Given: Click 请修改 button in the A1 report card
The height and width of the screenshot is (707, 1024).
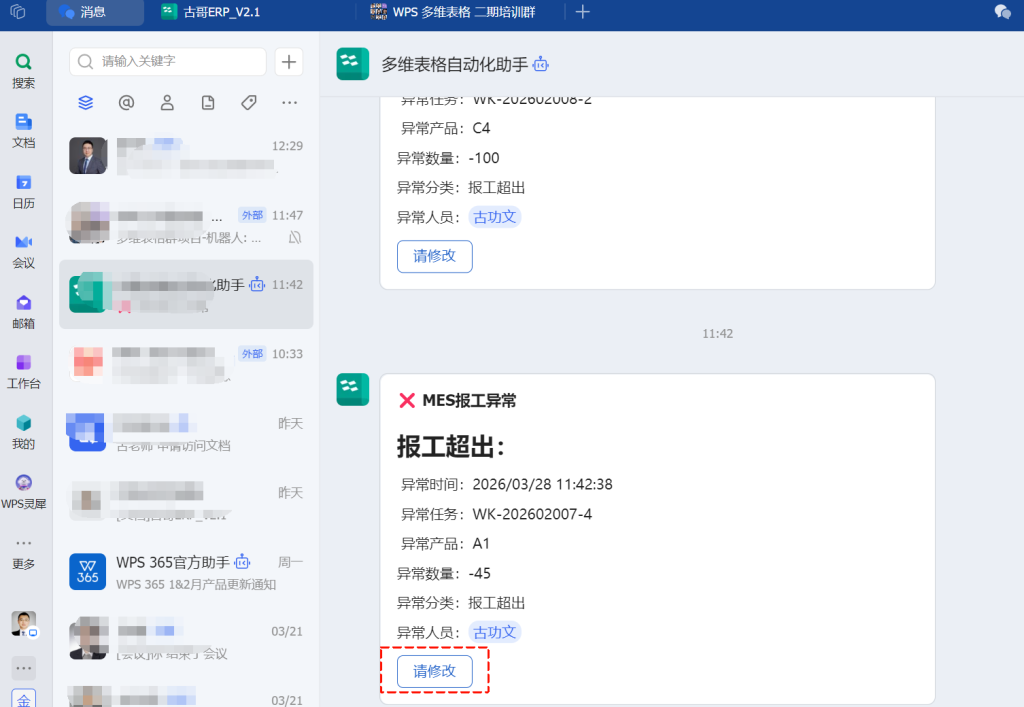Looking at the screenshot, I should (x=434, y=671).
